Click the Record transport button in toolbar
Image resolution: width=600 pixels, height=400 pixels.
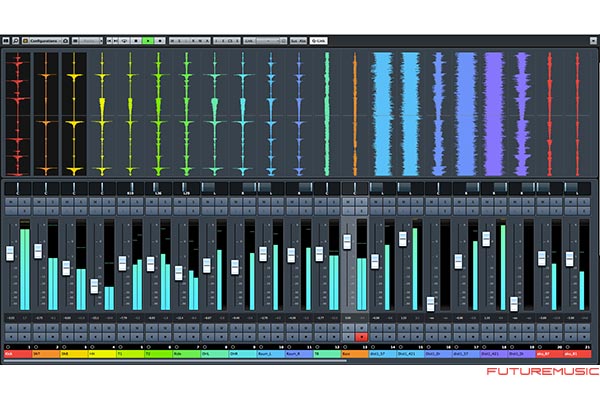click(160, 41)
